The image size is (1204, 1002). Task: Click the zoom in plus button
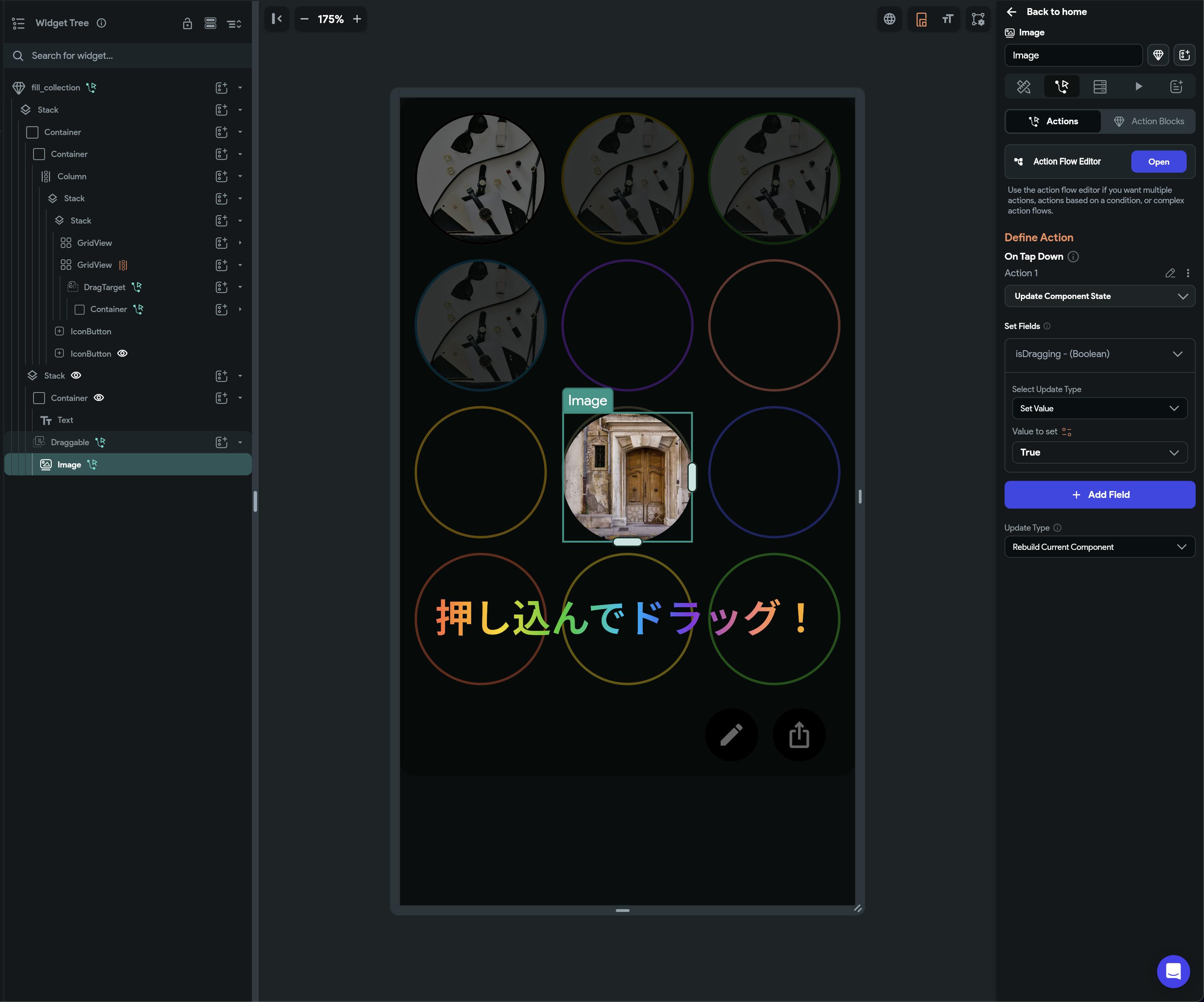(357, 19)
